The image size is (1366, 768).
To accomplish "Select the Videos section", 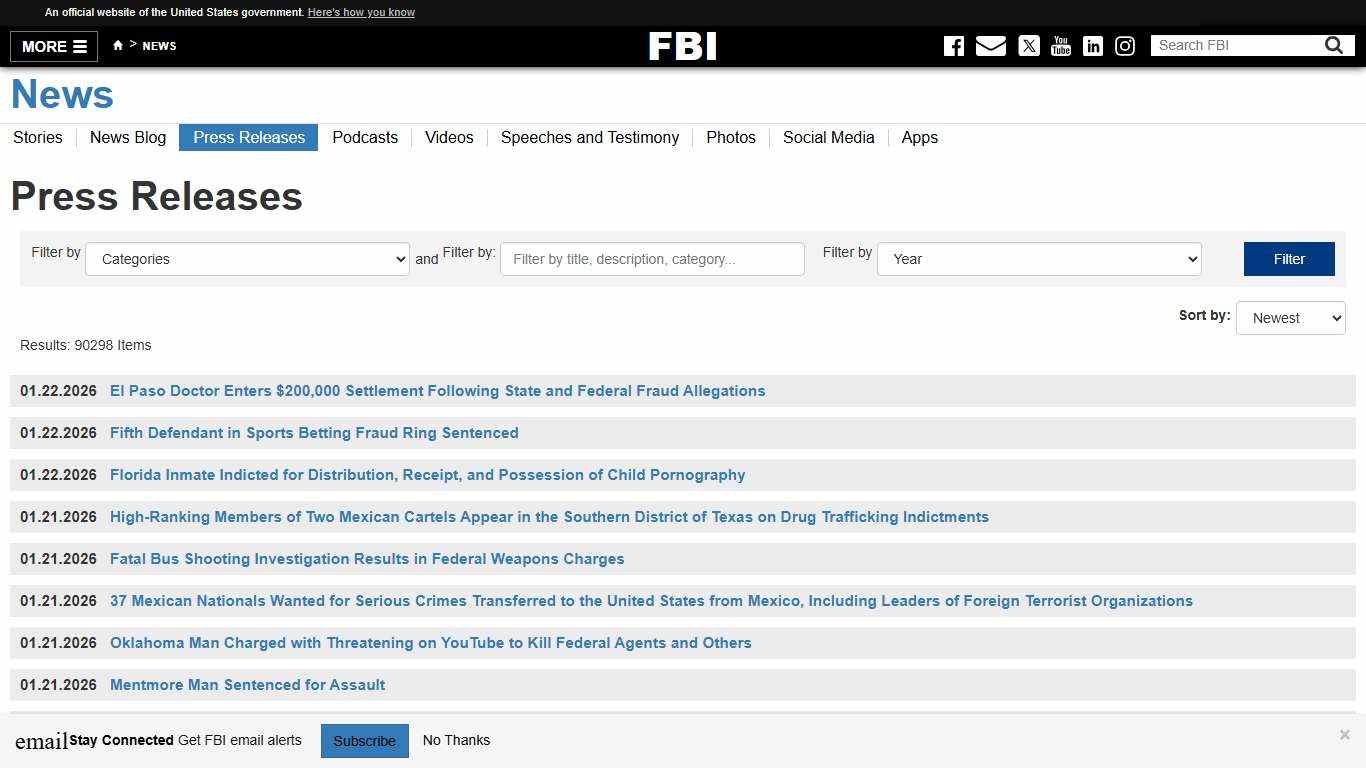I will point(448,138).
